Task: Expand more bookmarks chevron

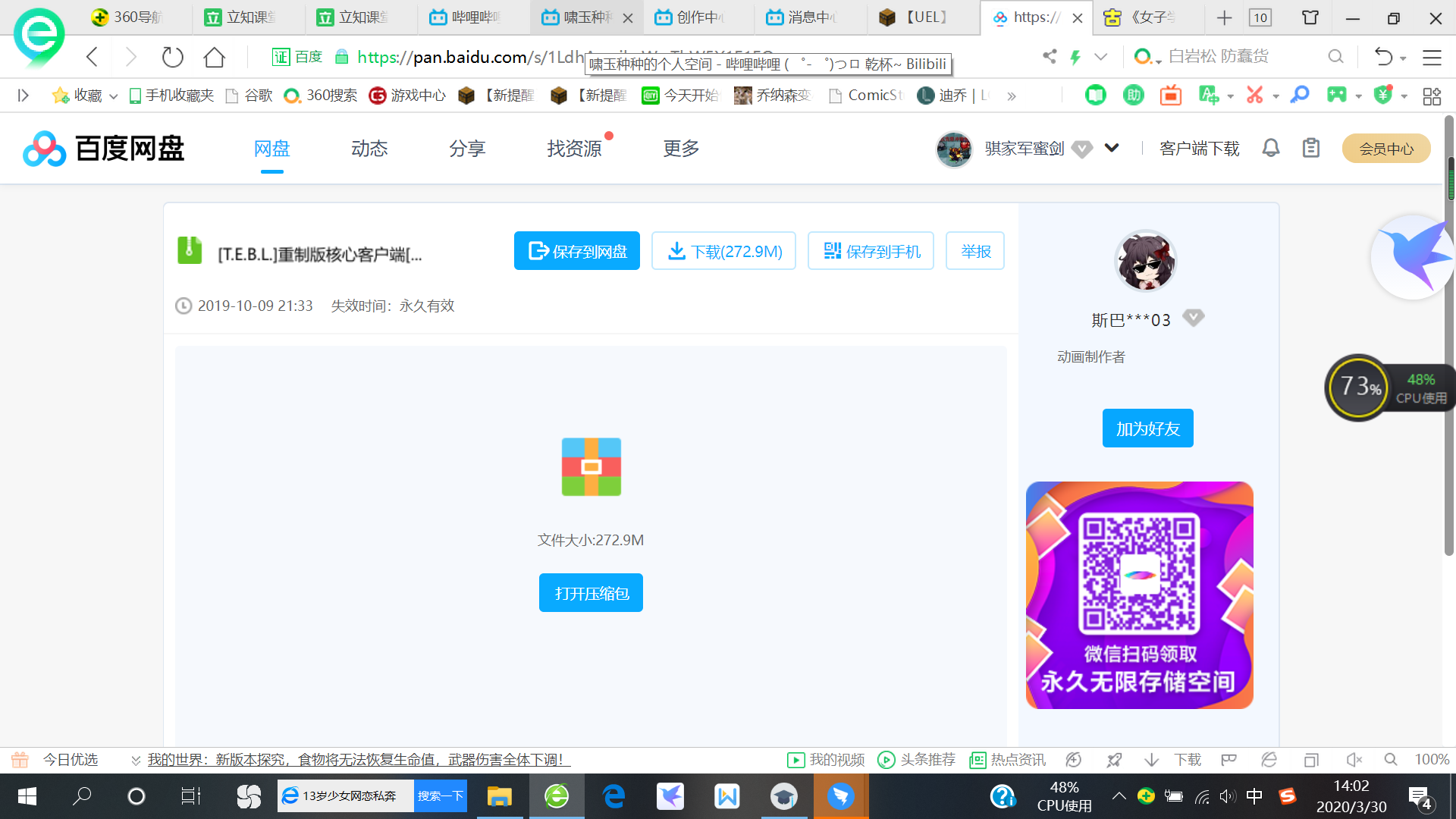Action: coord(1012,96)
